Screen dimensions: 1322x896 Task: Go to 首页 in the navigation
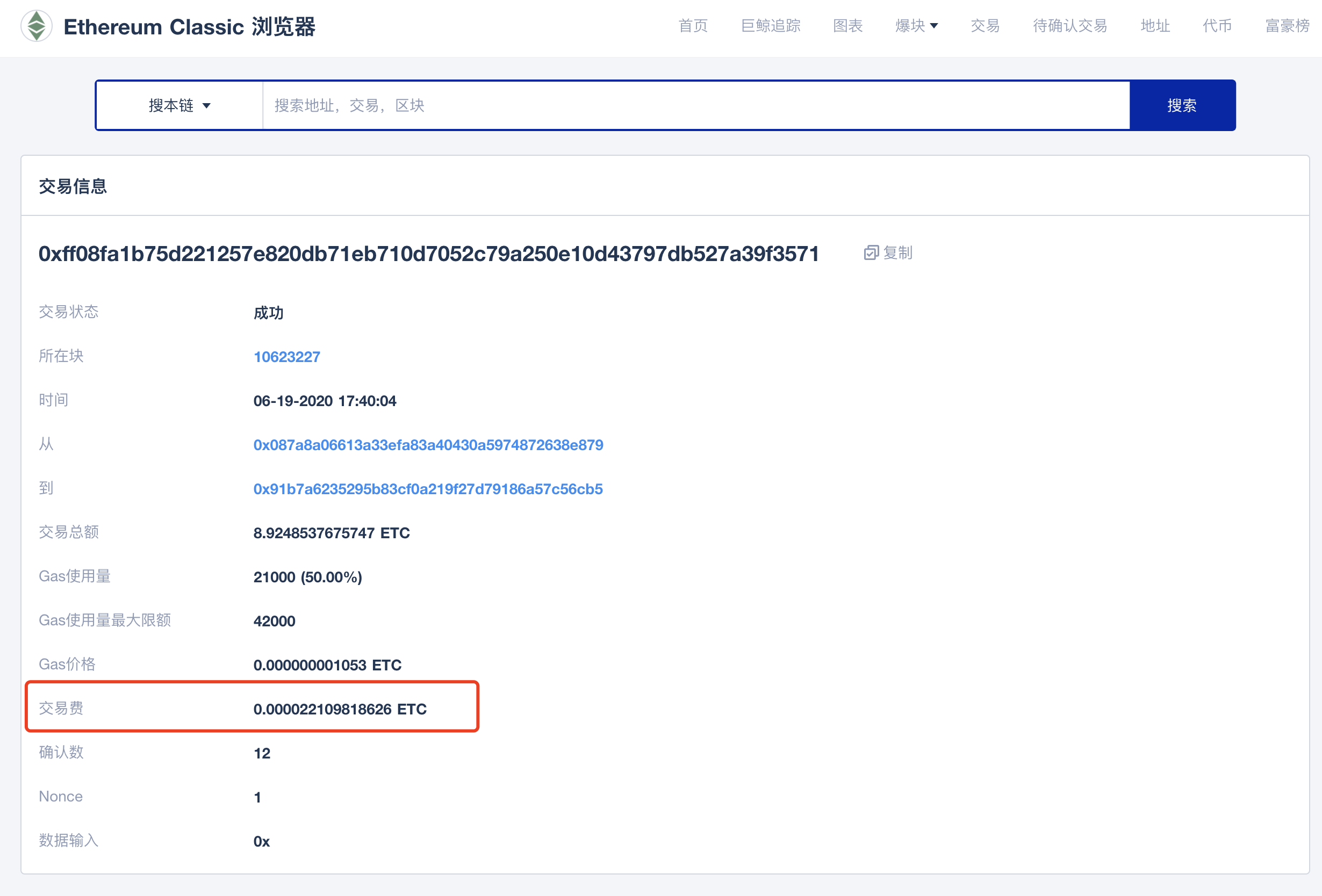[x=693, y=26]
